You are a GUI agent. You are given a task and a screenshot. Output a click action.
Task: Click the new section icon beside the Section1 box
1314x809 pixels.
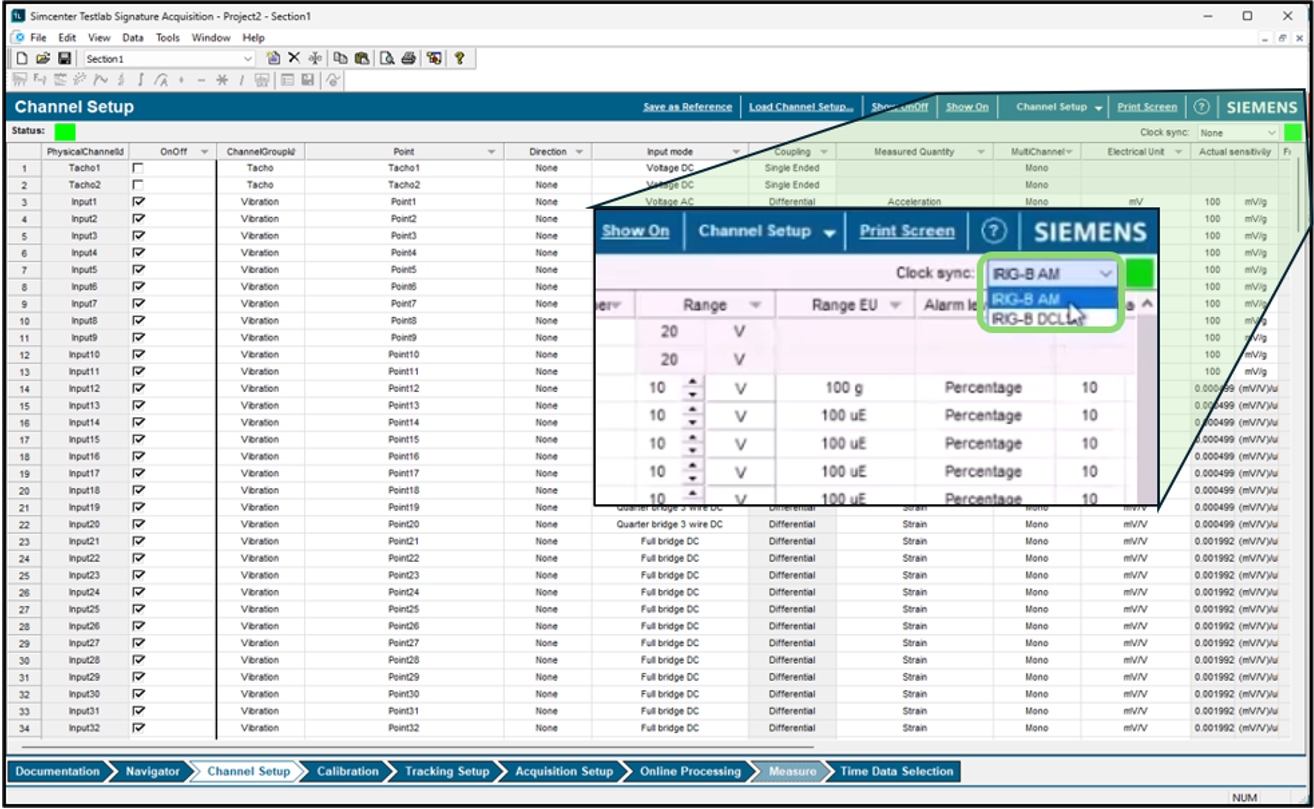[x=274, y=59]
